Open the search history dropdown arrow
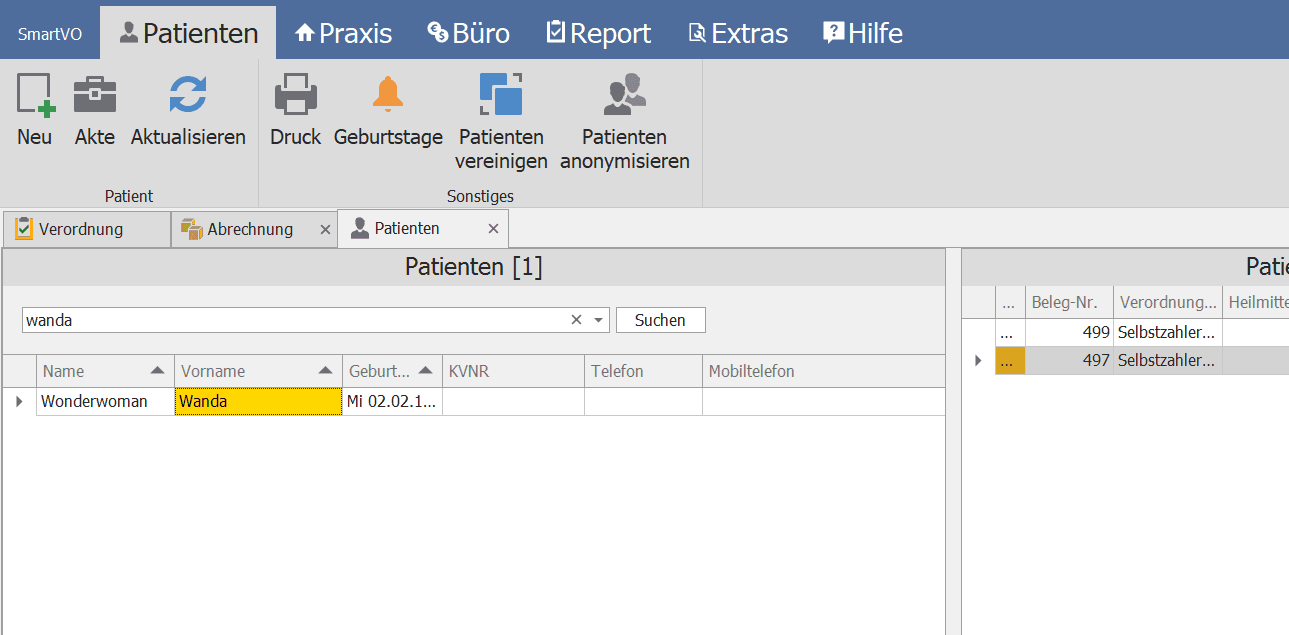1289x635 pixels. point(599,320)
